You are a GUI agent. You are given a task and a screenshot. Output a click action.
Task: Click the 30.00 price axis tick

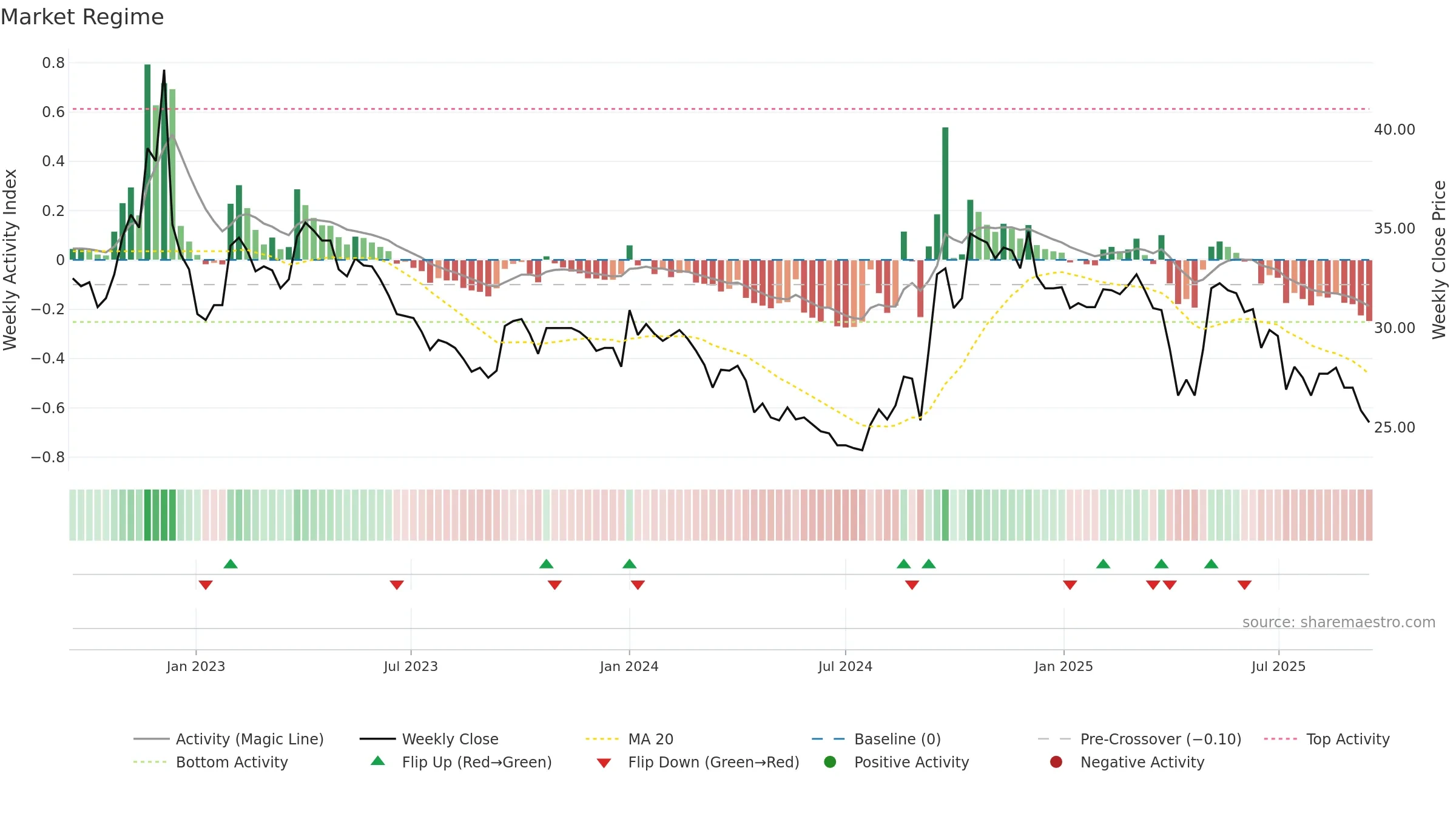pyautogui.click(x=1395, y=328)
